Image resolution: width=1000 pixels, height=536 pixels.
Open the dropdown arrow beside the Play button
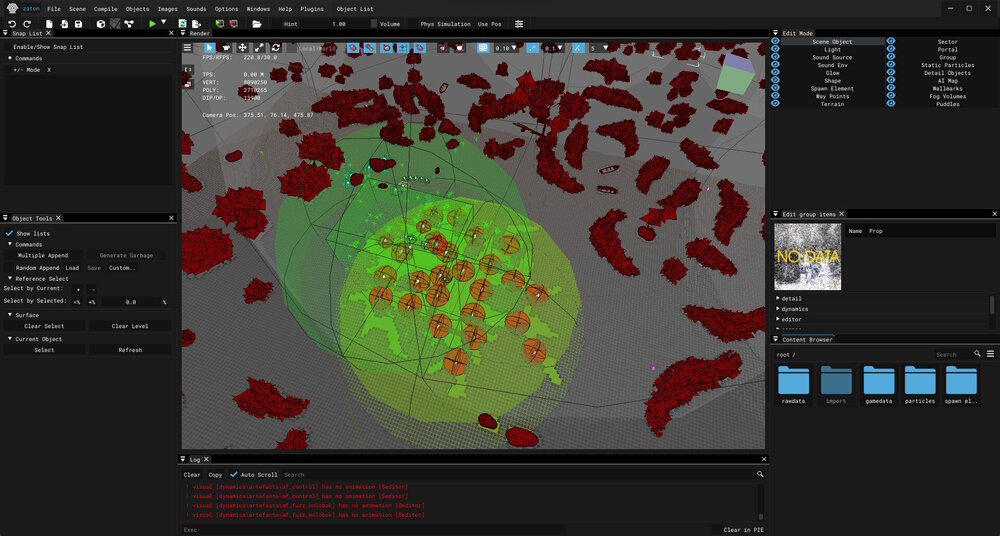point(164,22)
